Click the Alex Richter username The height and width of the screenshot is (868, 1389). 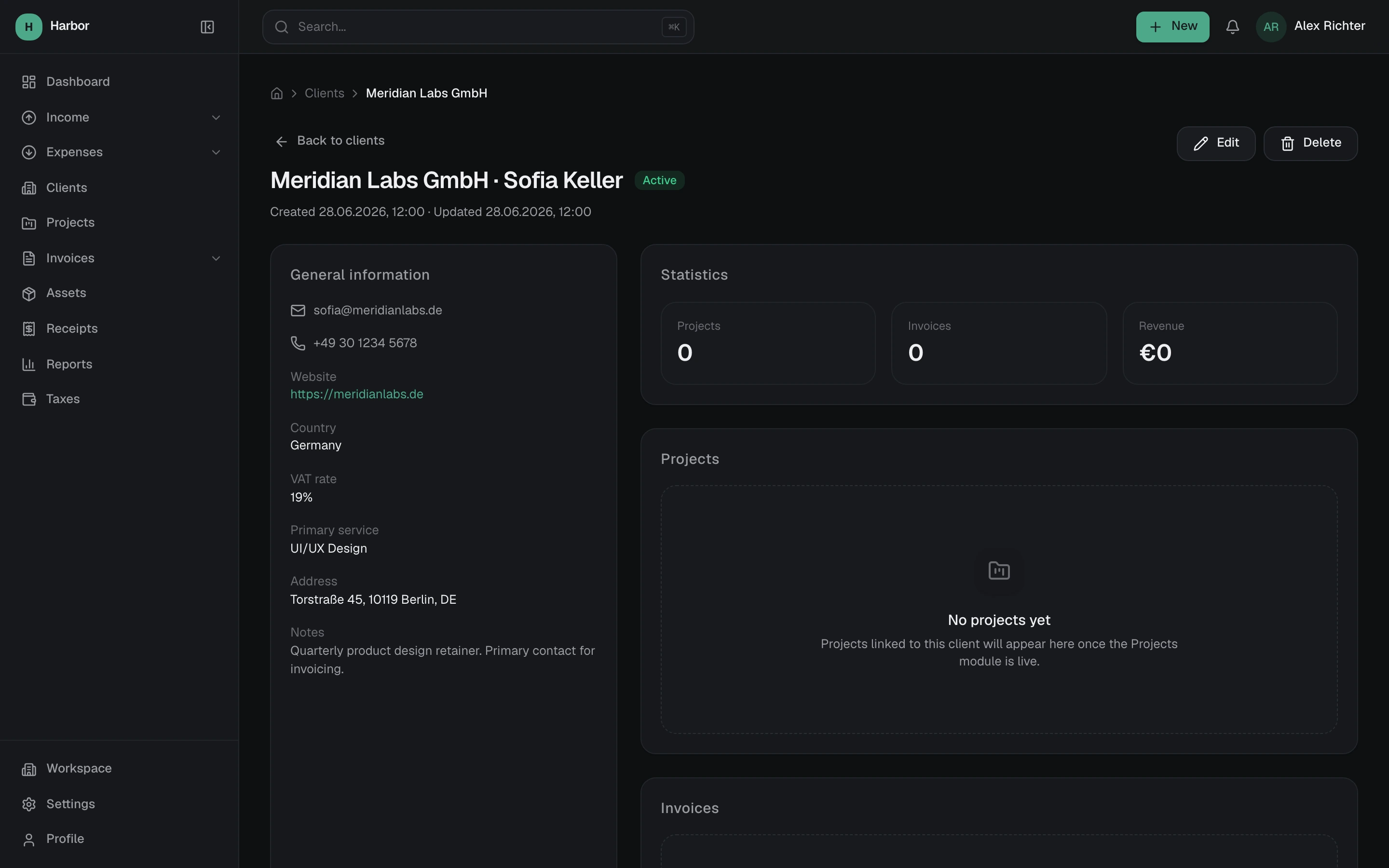1329,27
